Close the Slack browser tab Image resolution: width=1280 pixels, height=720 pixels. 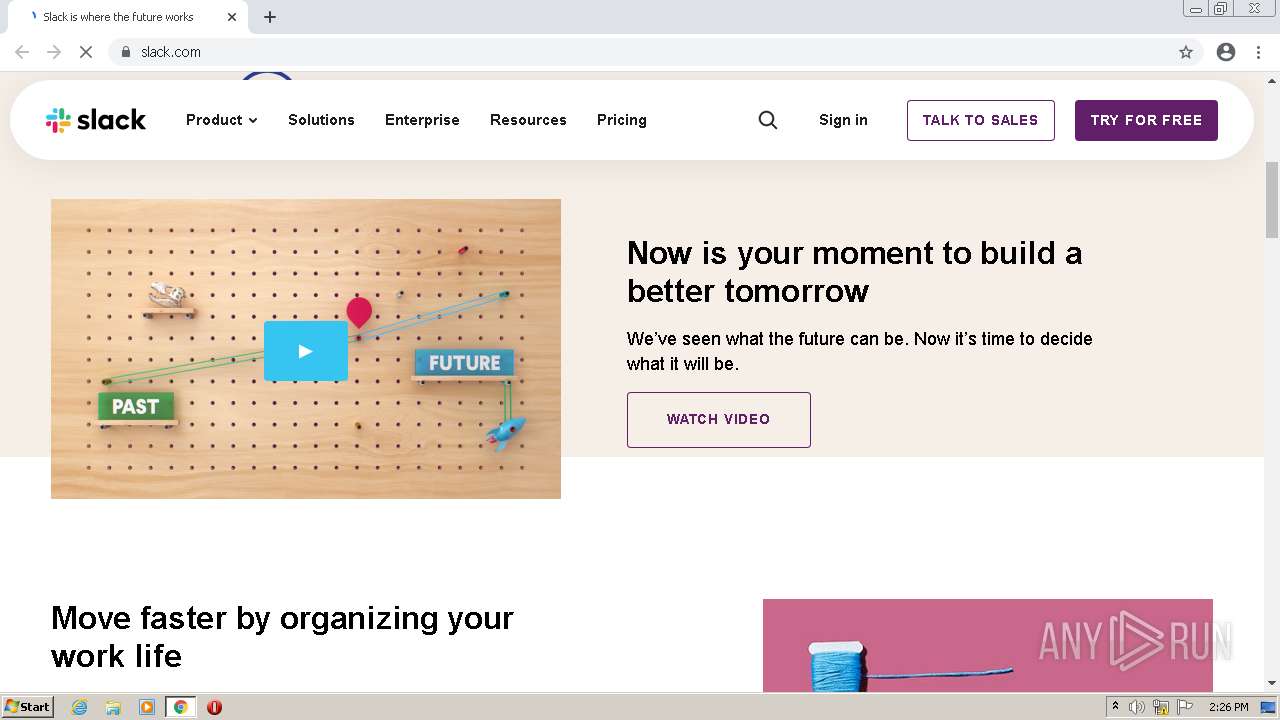click(x=232, y=17)
